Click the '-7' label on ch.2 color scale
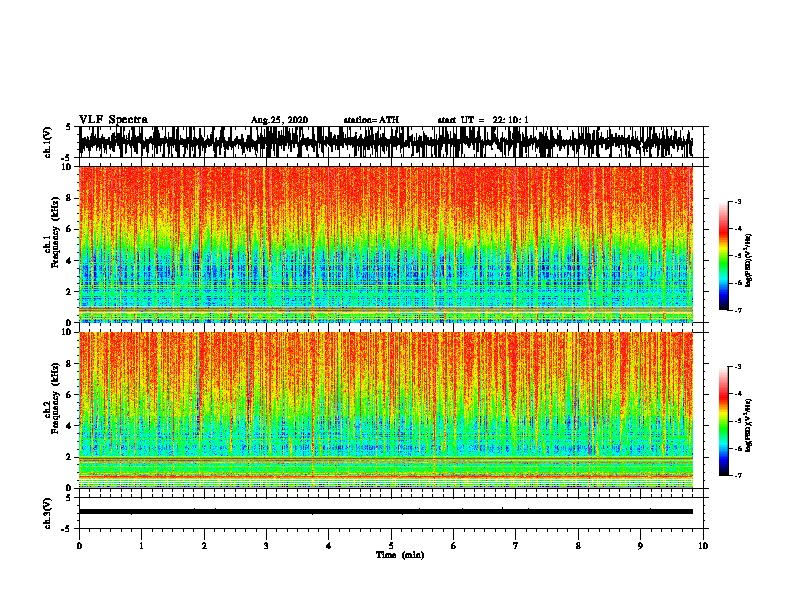This screenshot has height=612, width=792. (x=737, y=476)
